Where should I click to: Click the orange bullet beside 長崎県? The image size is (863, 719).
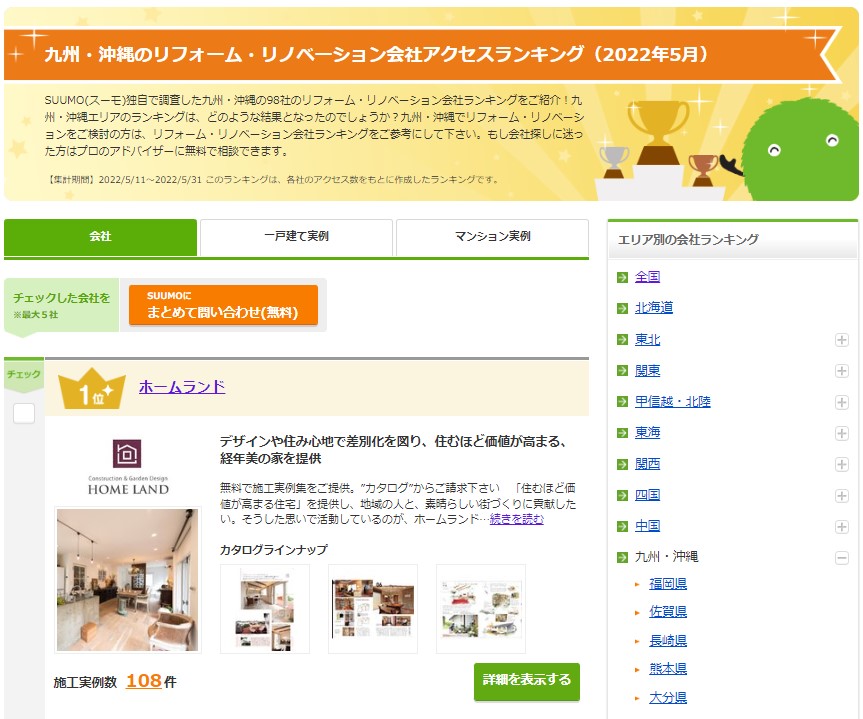point(637,641)
